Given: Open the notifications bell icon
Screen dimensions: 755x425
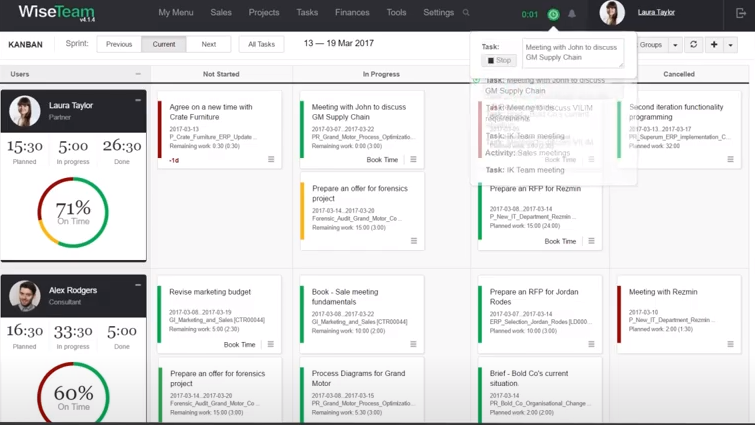Looking at the screenshot, I should coord(572,14).
